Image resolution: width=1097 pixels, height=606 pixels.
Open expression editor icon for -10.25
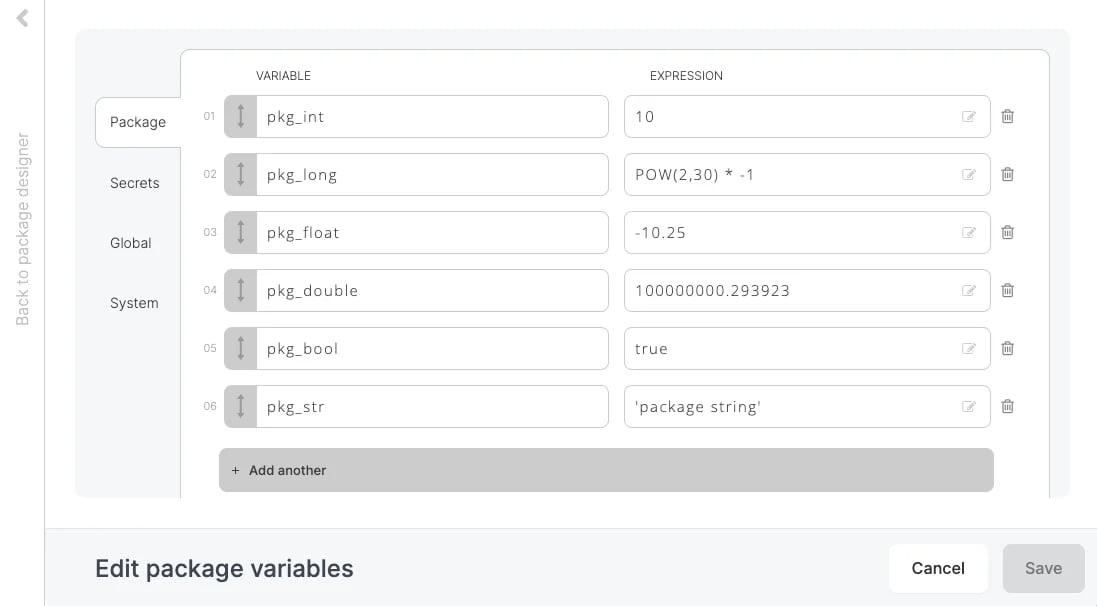pyautogui.click(x=968, y=232)
